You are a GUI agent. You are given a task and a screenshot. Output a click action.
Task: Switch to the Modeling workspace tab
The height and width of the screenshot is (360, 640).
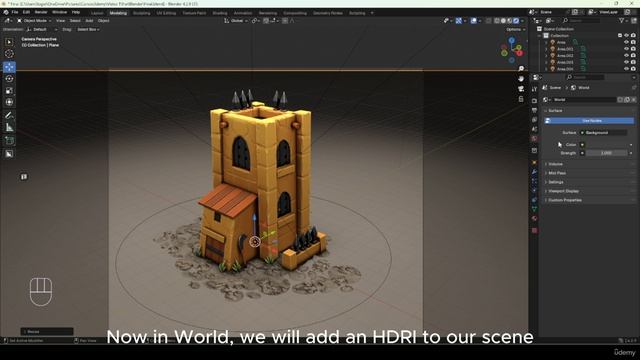click(118, 13)
